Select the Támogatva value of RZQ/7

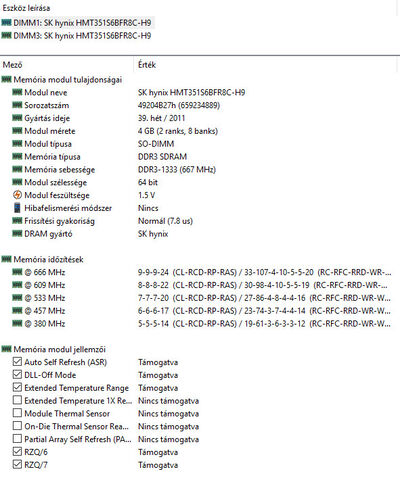(158, 465)
